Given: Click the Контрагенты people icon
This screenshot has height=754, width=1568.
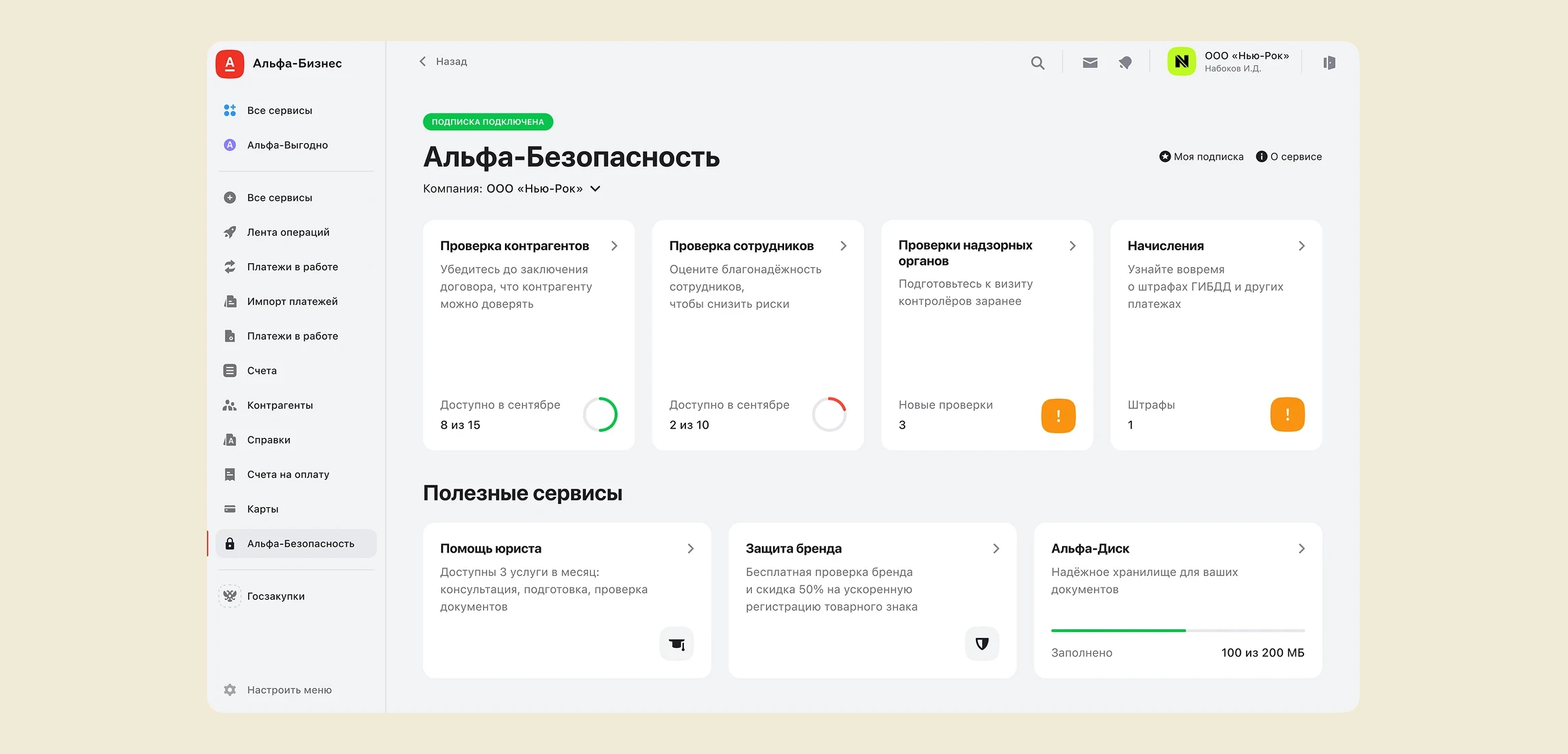Looking at the screenshot, I should coord(230,405).
